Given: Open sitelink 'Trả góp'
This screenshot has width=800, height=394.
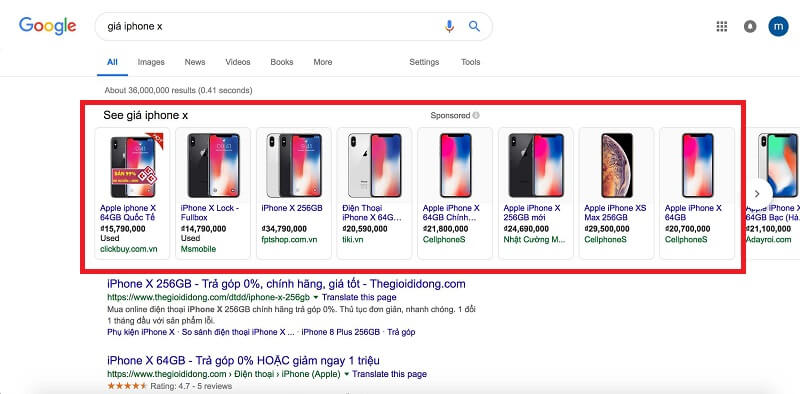Looking at the screenshot, I should (401, 332).
